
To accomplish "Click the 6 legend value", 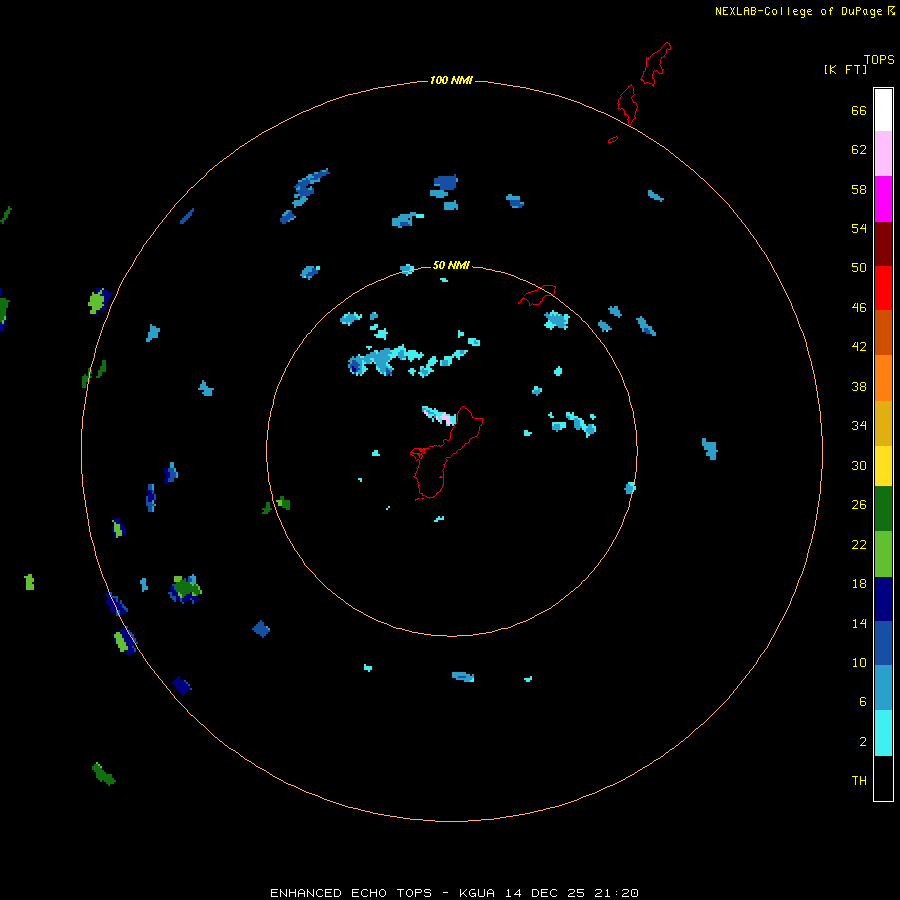I will pos(863,702).
